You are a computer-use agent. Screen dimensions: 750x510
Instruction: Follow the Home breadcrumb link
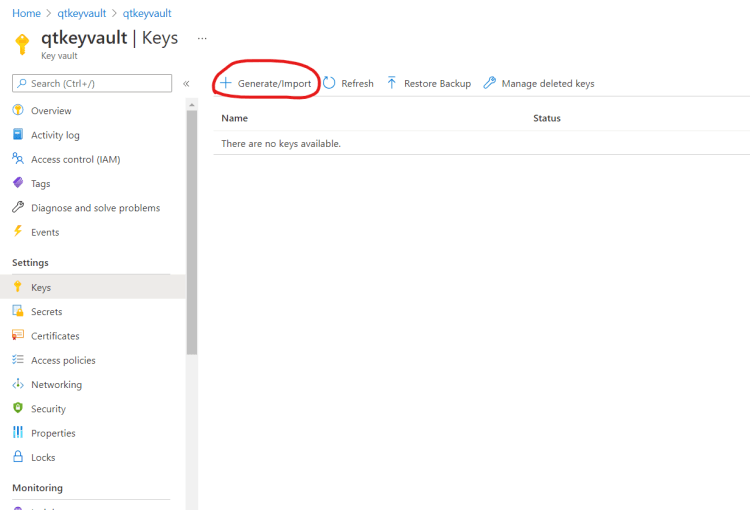(26, 13)
